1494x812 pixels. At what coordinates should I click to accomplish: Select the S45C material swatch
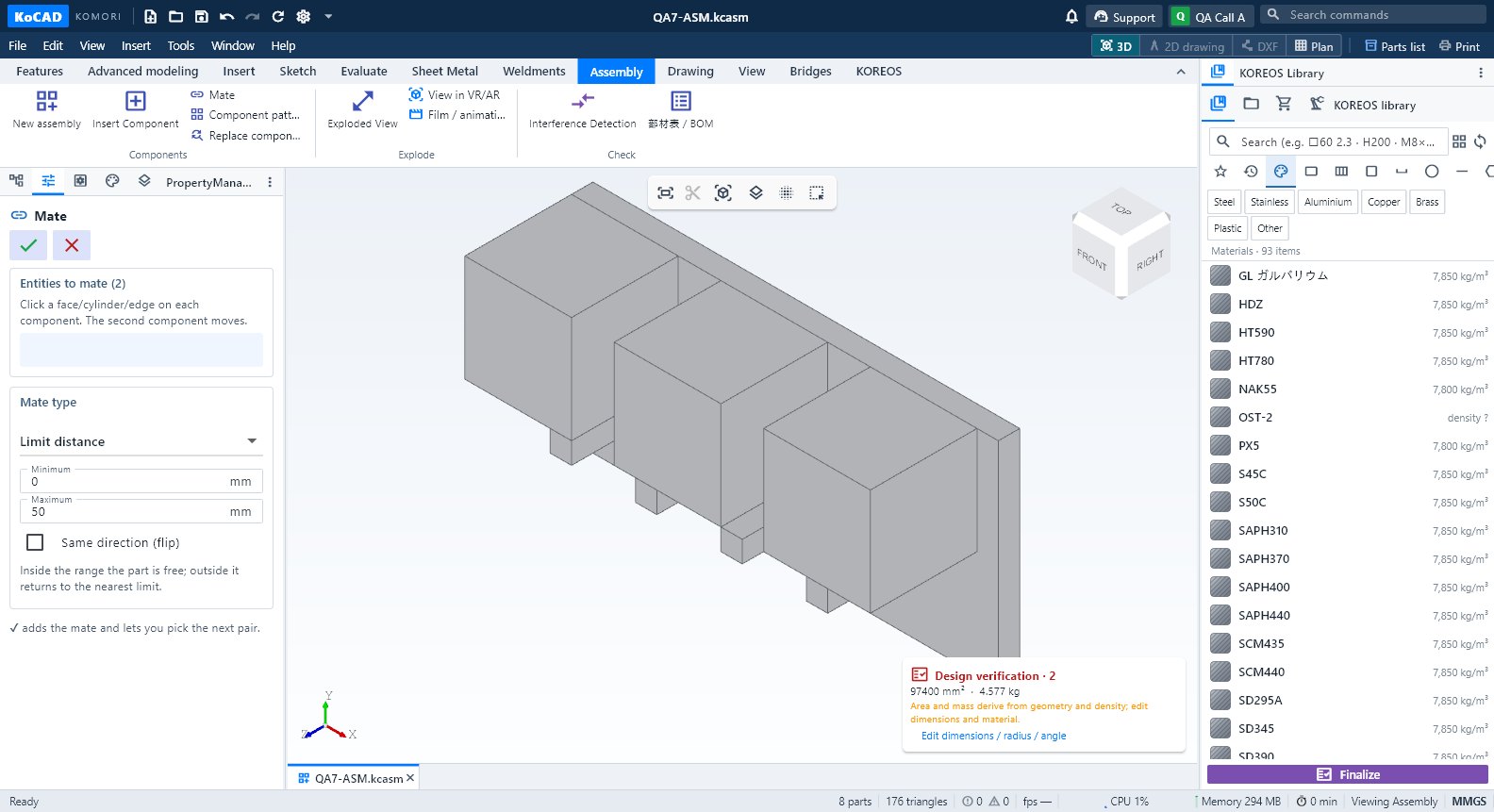click(x=1220, y=473)
